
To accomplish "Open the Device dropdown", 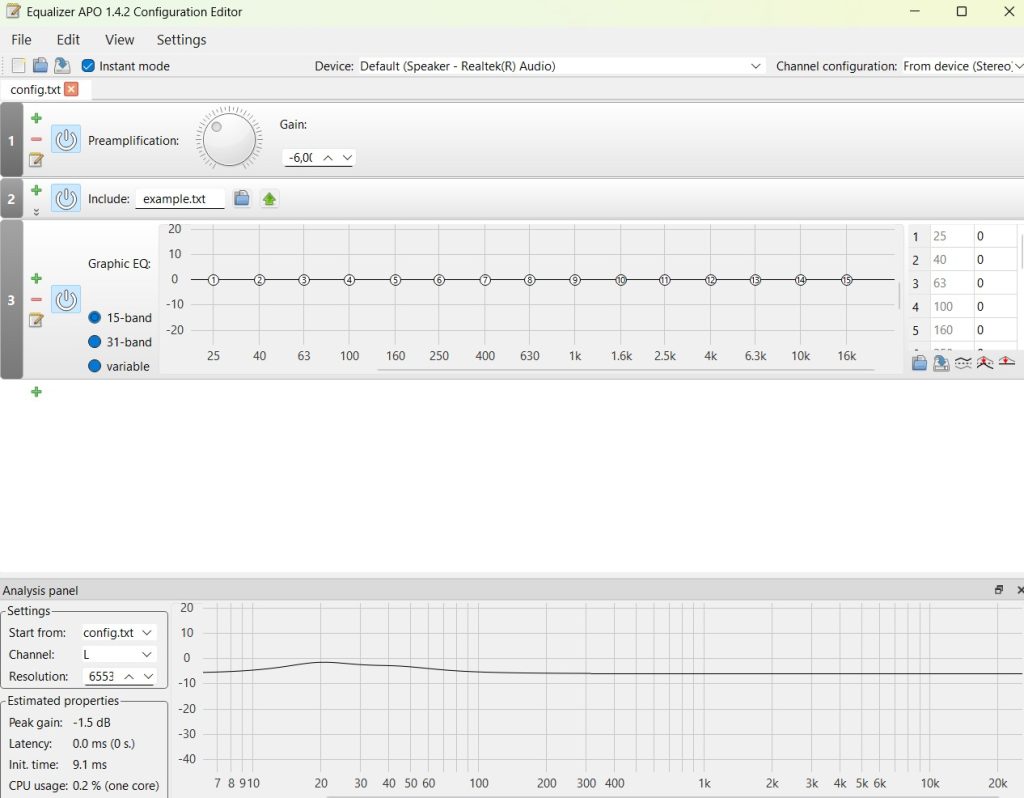I will 560,66.
